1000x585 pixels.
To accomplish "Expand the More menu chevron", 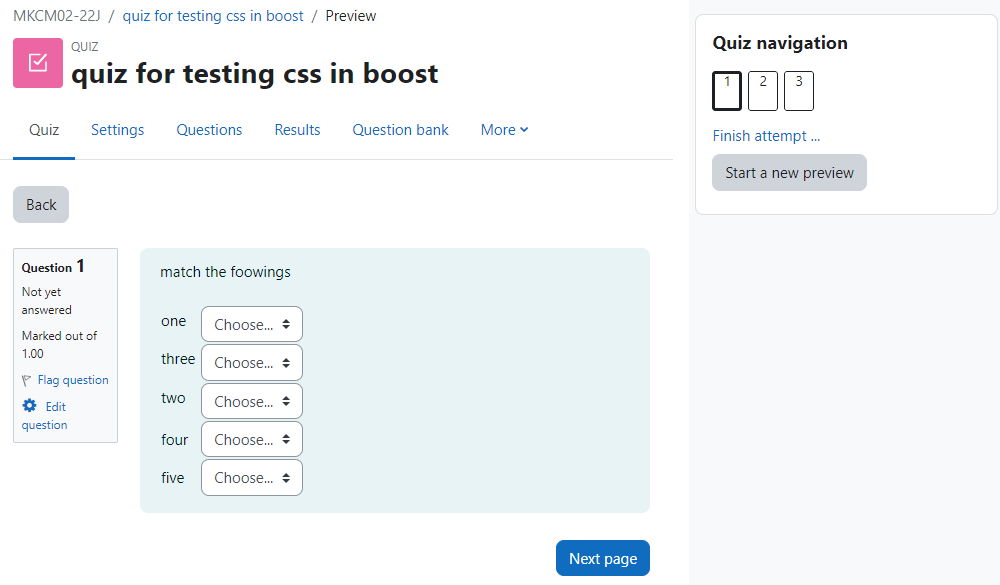I will [x=524, y=130].
